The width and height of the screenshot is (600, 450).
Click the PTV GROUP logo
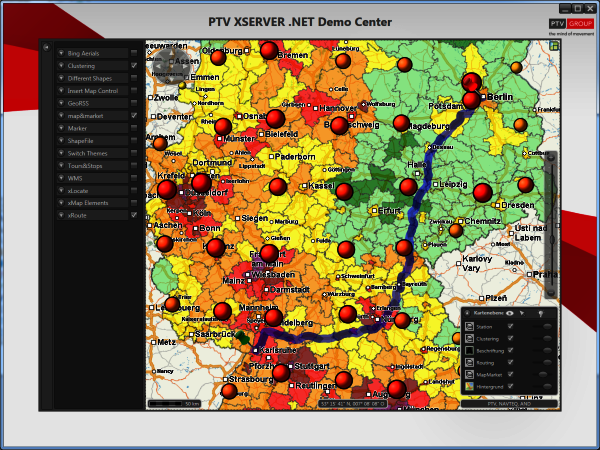(571, 24)
